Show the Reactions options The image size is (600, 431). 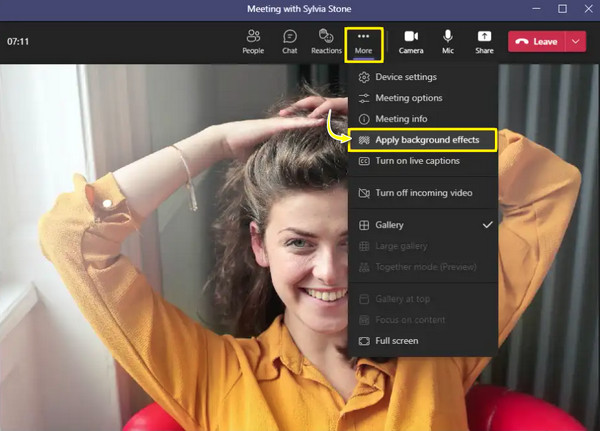(x=326, y=41)
